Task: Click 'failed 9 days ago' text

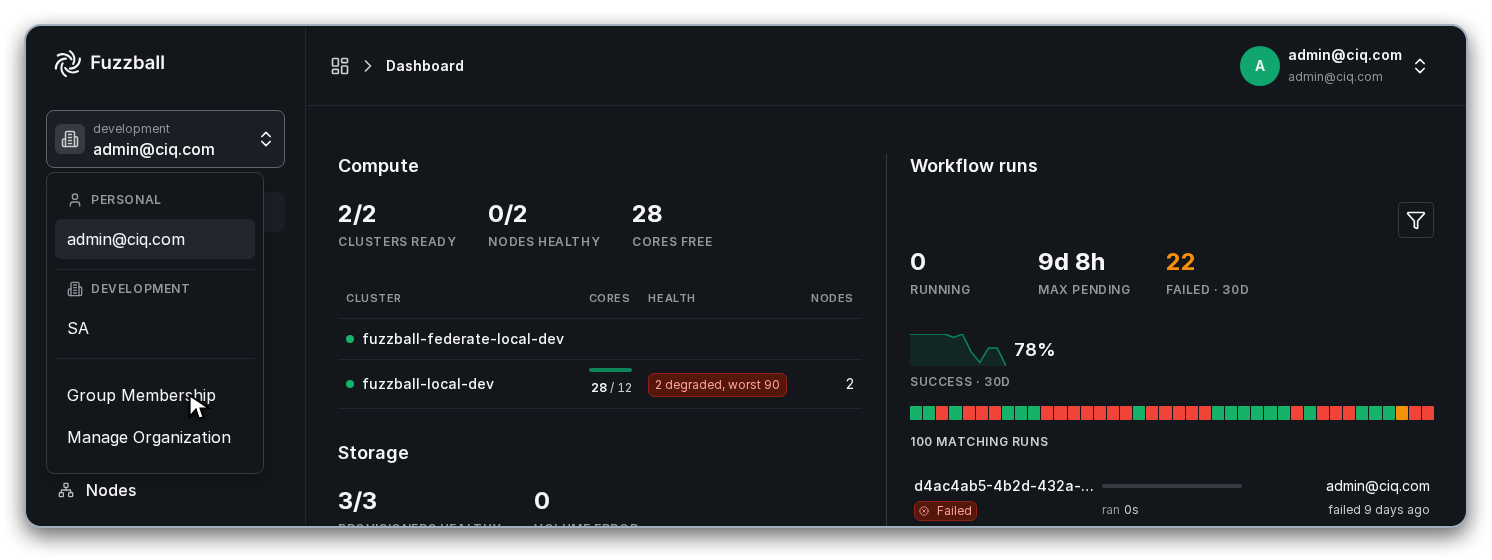Action: [x=1379, y=510]
